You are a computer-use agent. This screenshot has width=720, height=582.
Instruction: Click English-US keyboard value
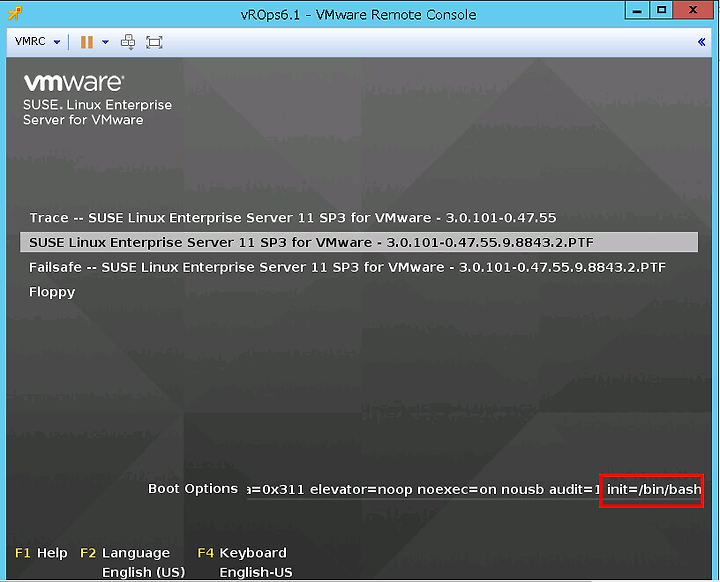tap(256, 572)
